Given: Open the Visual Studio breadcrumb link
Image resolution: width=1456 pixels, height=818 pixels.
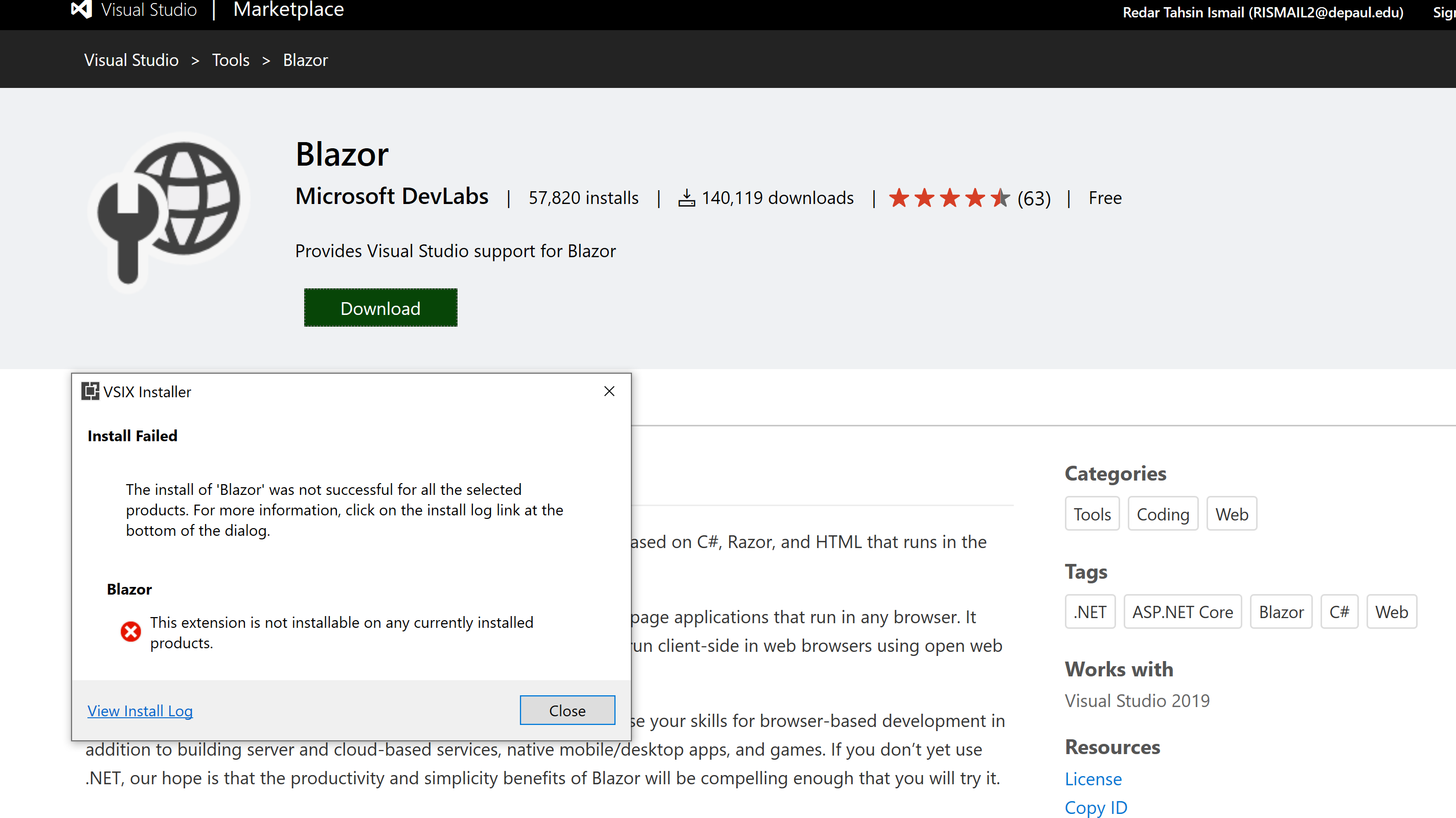Looking at the screenshot, I should [x=131, y=60].
